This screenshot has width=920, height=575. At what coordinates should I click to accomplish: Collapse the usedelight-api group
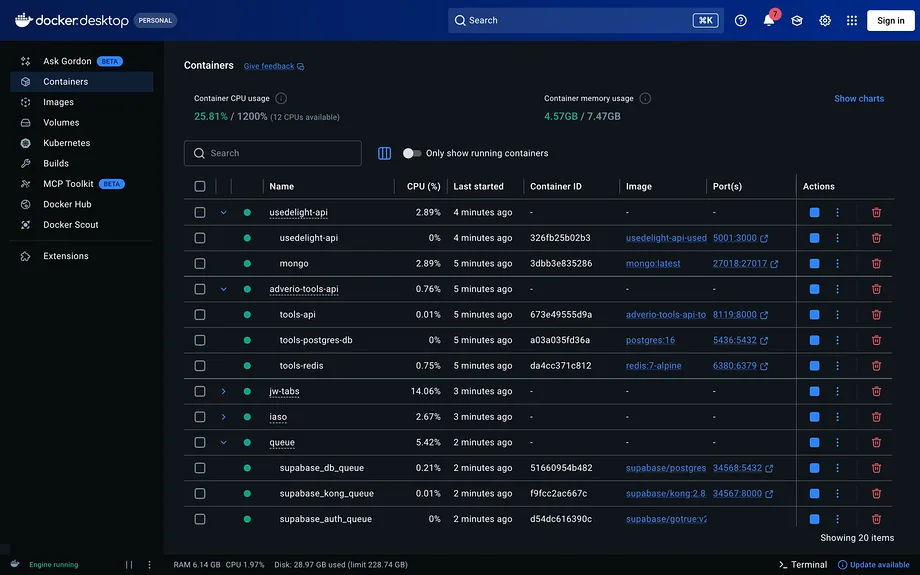(224, 212)
